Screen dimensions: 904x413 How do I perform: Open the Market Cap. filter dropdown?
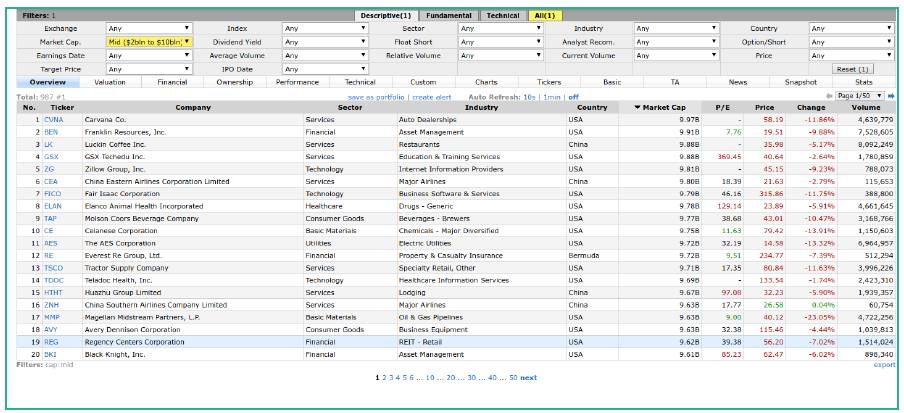coord(149,42)
